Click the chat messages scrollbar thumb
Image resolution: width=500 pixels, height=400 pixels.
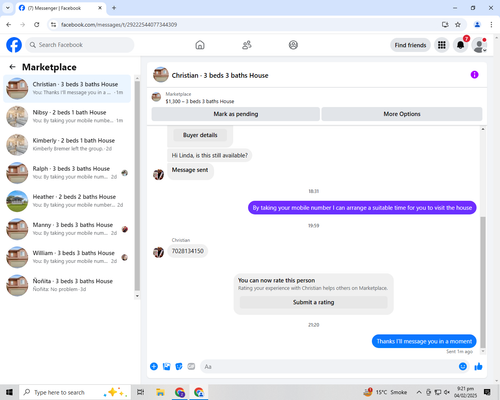coord(483,282)
